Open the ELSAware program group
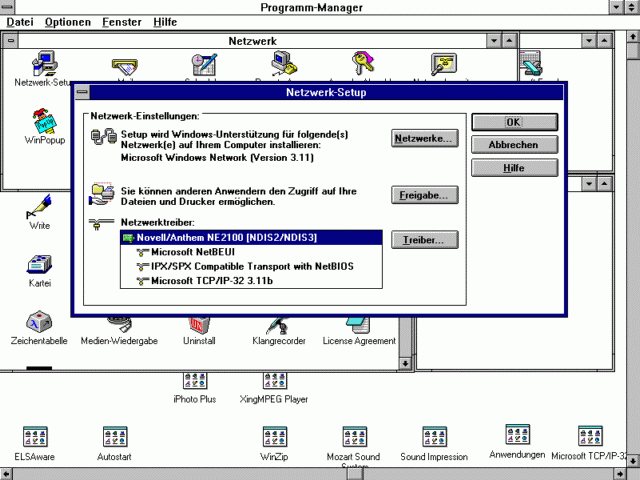Screen dimensions: 640x480 35,438
